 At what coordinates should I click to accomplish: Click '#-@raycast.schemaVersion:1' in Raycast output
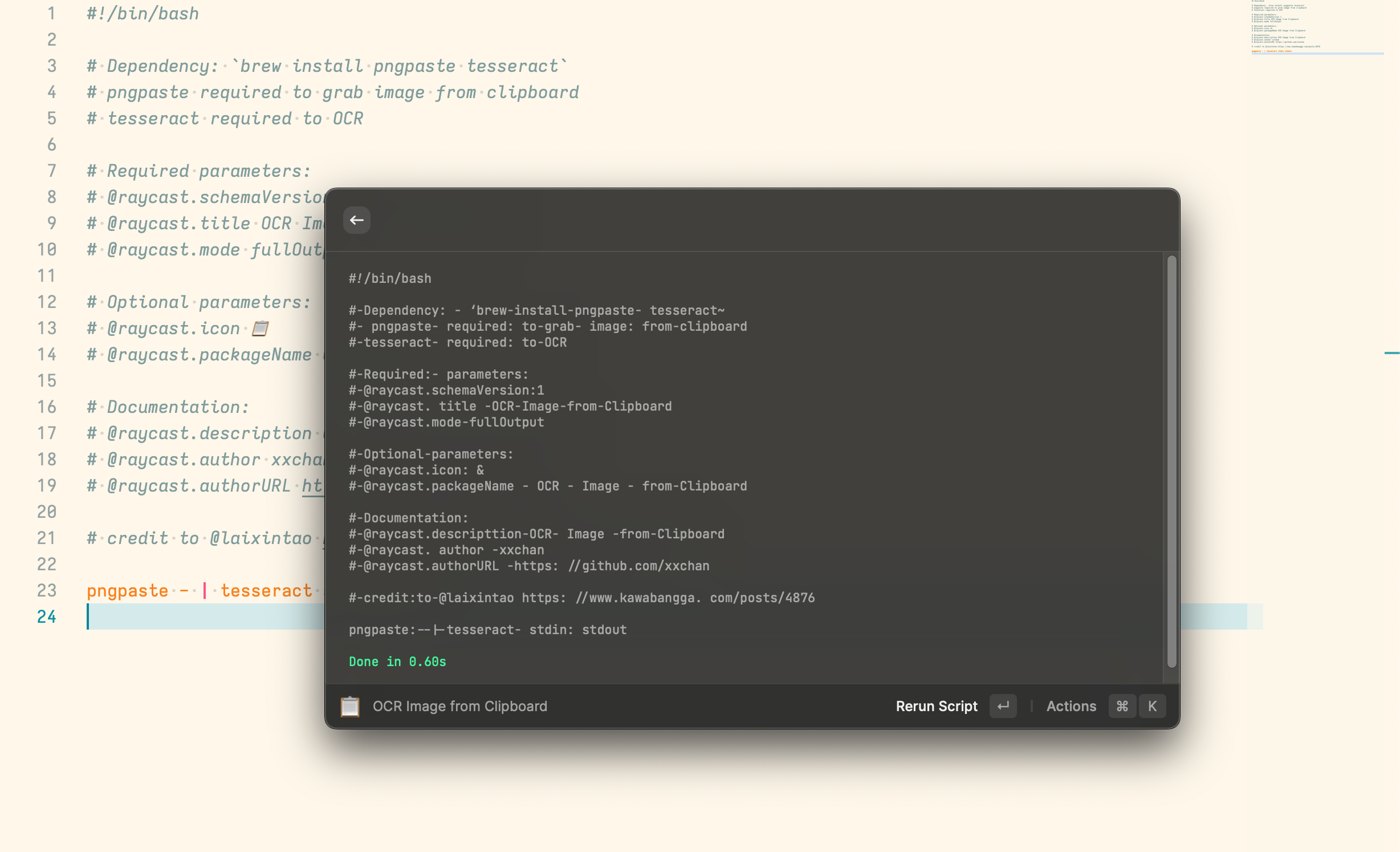coord(446,390)
